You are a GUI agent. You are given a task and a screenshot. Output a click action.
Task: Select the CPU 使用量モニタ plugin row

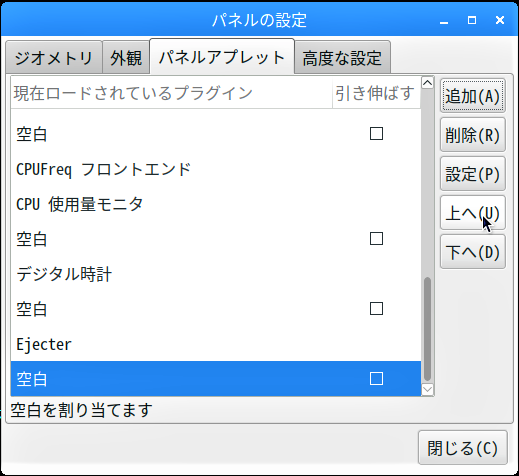click(216, 204)
